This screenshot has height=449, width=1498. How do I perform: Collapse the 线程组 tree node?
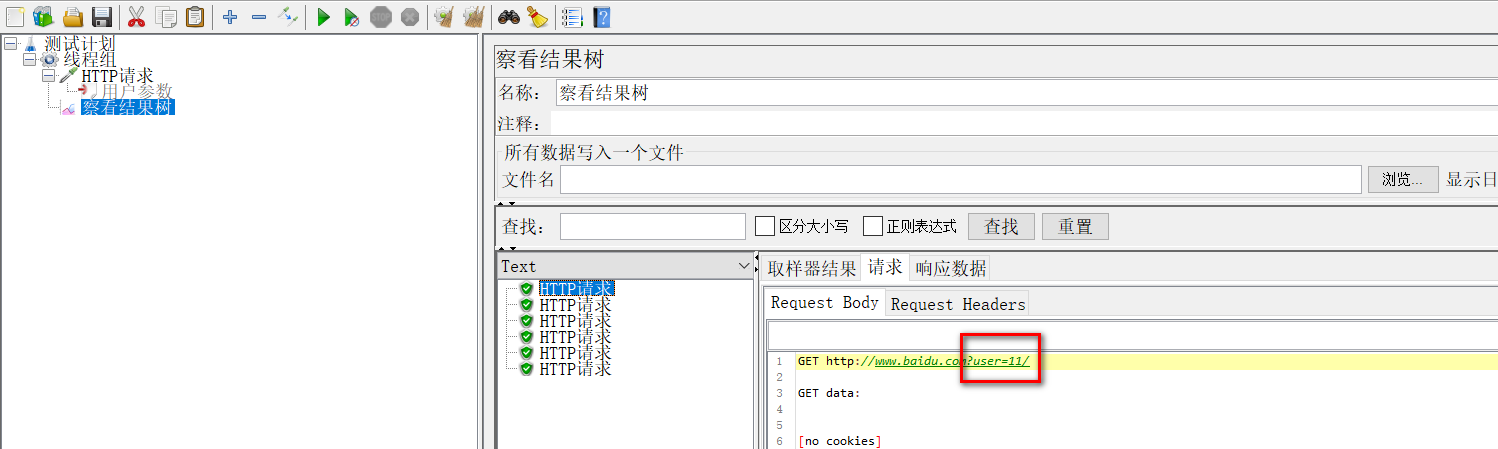pos(29,60)
